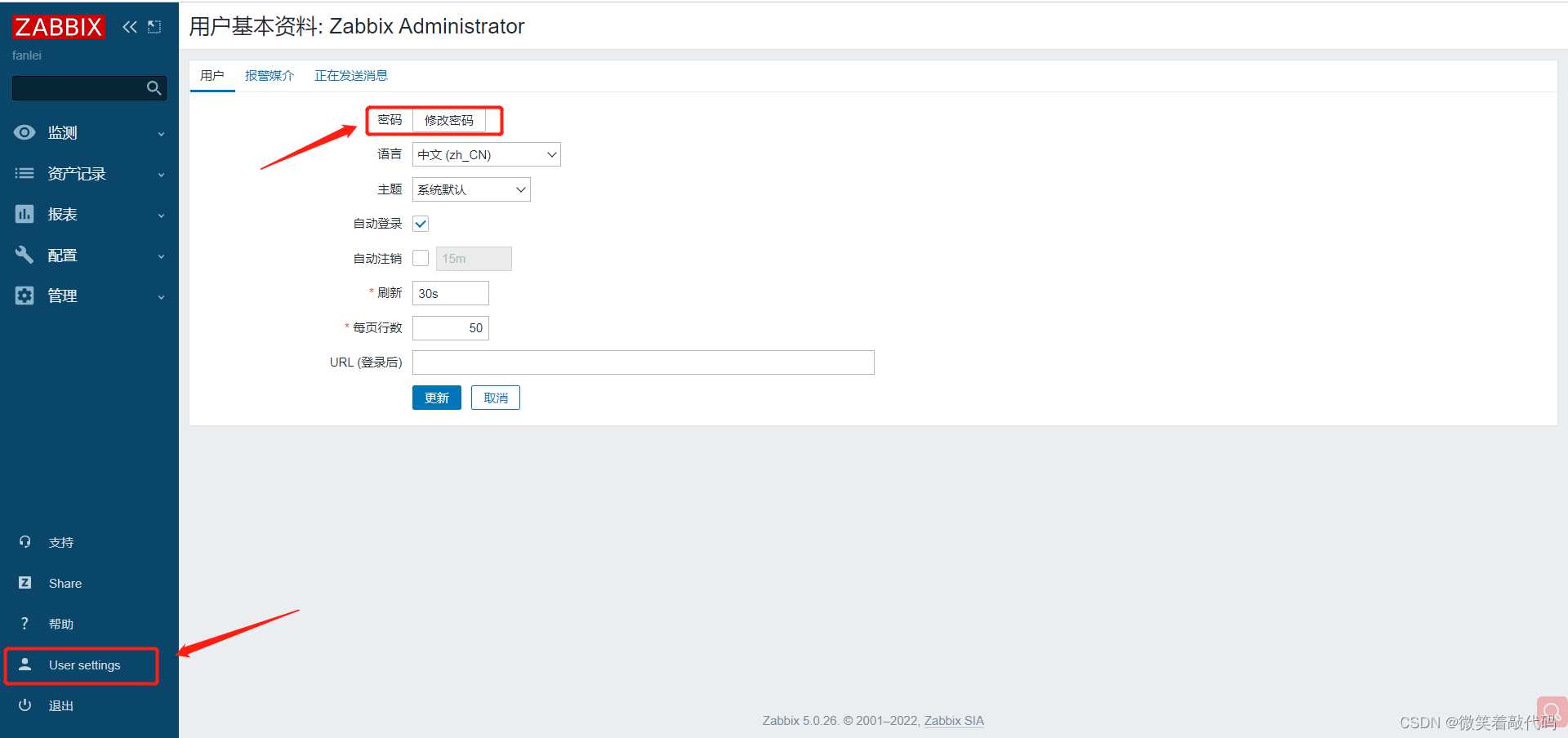The width and height of the screenshot is (1568, 738).
Task: Collapse the sidebar using double-arrow icon
Action: coord(129,27)
